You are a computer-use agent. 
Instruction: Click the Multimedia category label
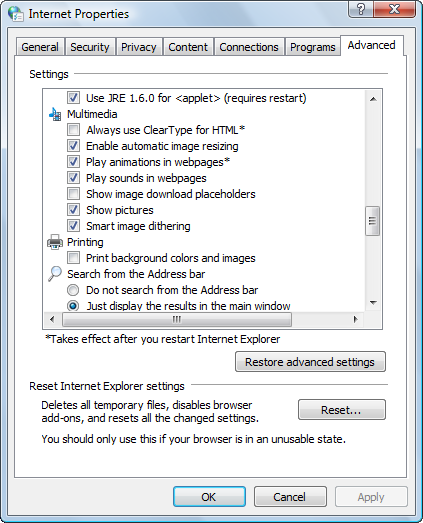tap(92, 114)
